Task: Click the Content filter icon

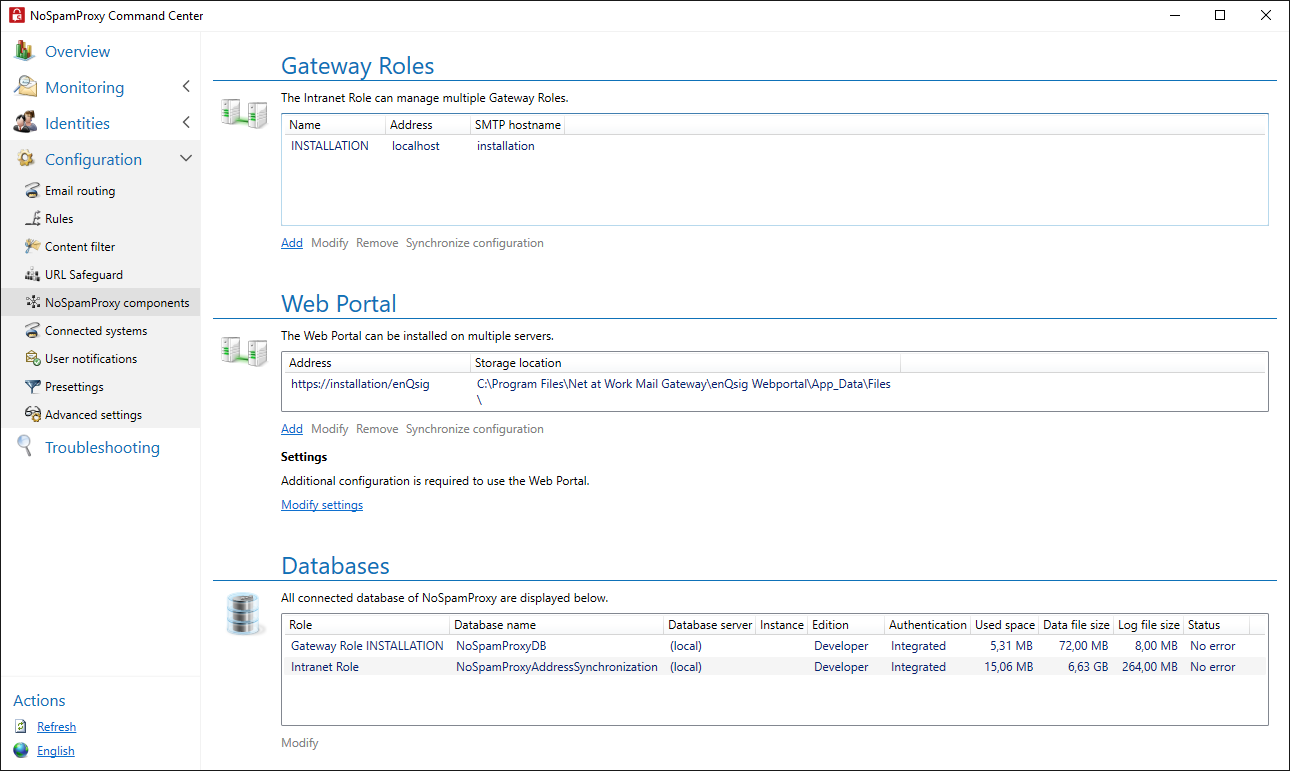Action: tap(33, 247)
